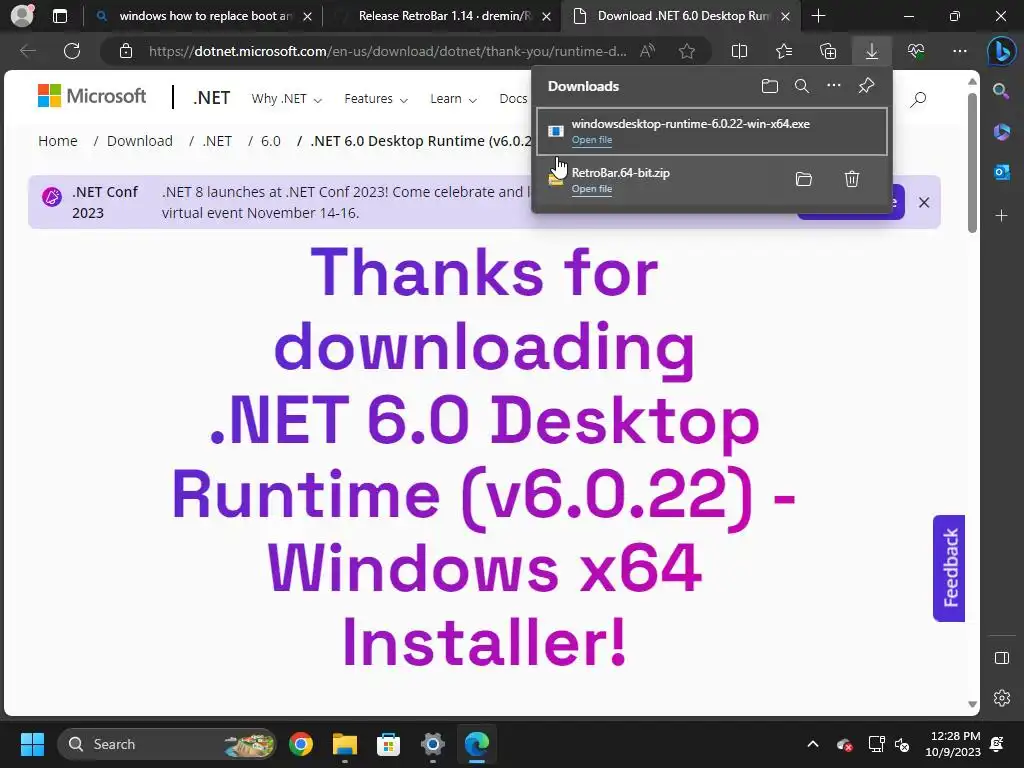The image size is (1024, 768).
Task: Click the address bar URL
Action: 387,51
